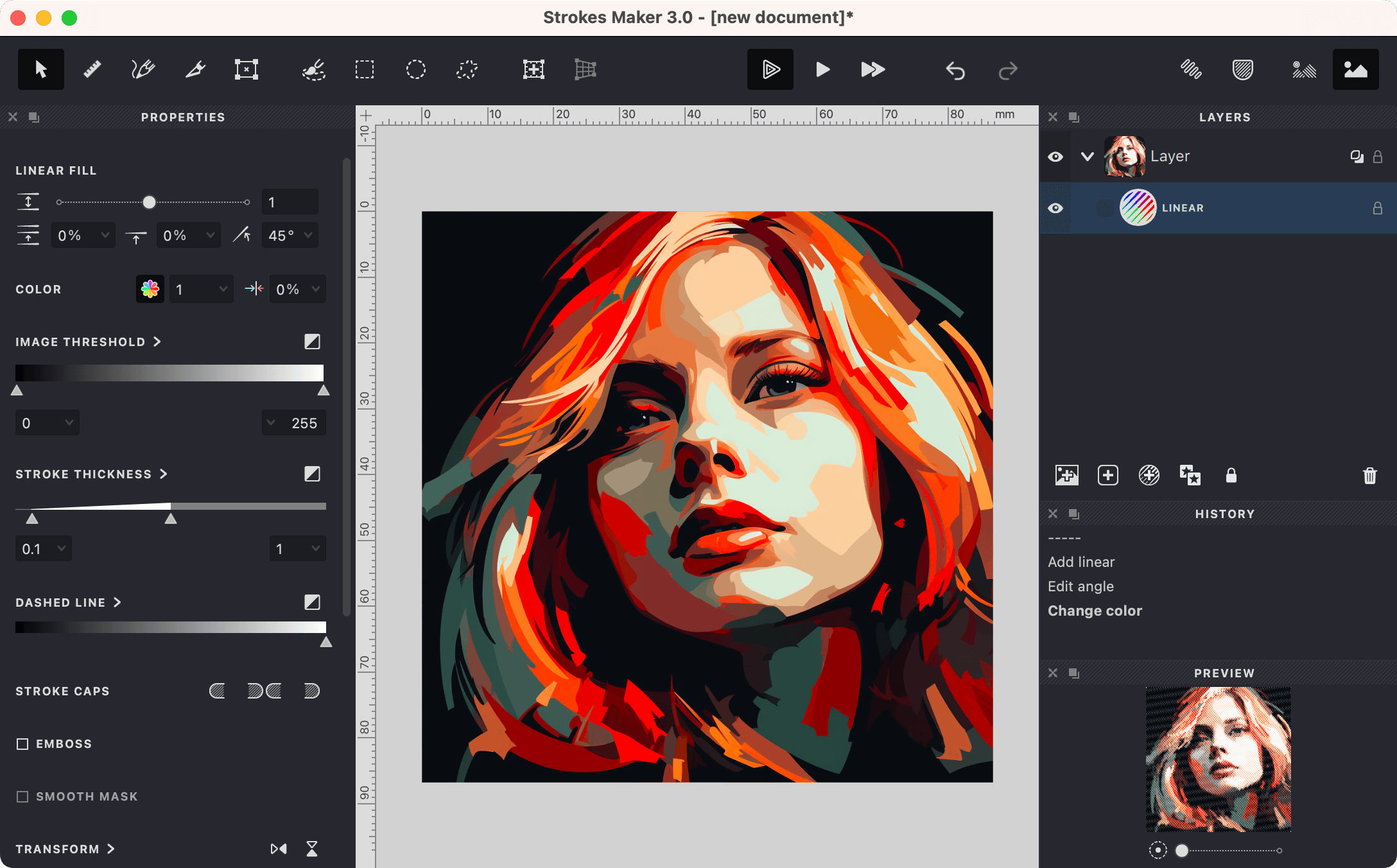Hide the main Layer visibility eye
The height and width of the screenshot is (868, 1397).
tap(1055, 157)
